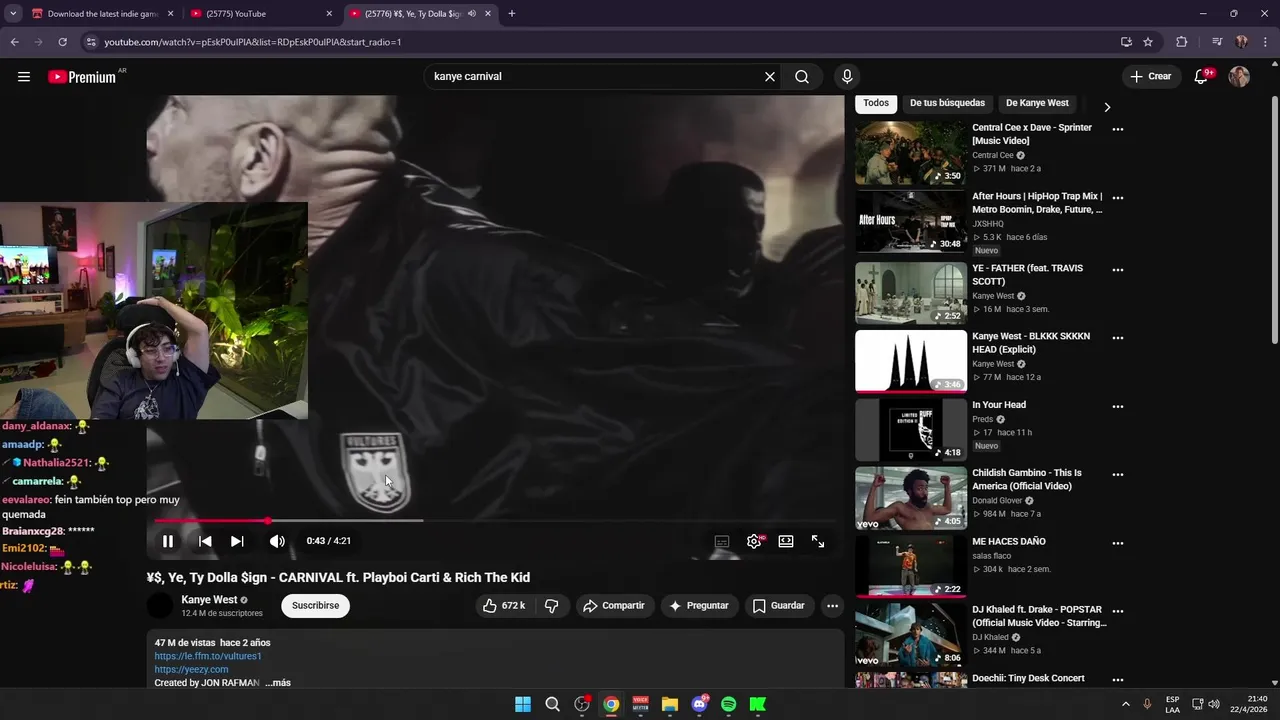Reload the current page
Screen dimensions: 1280x720
(x=63, y=42)
